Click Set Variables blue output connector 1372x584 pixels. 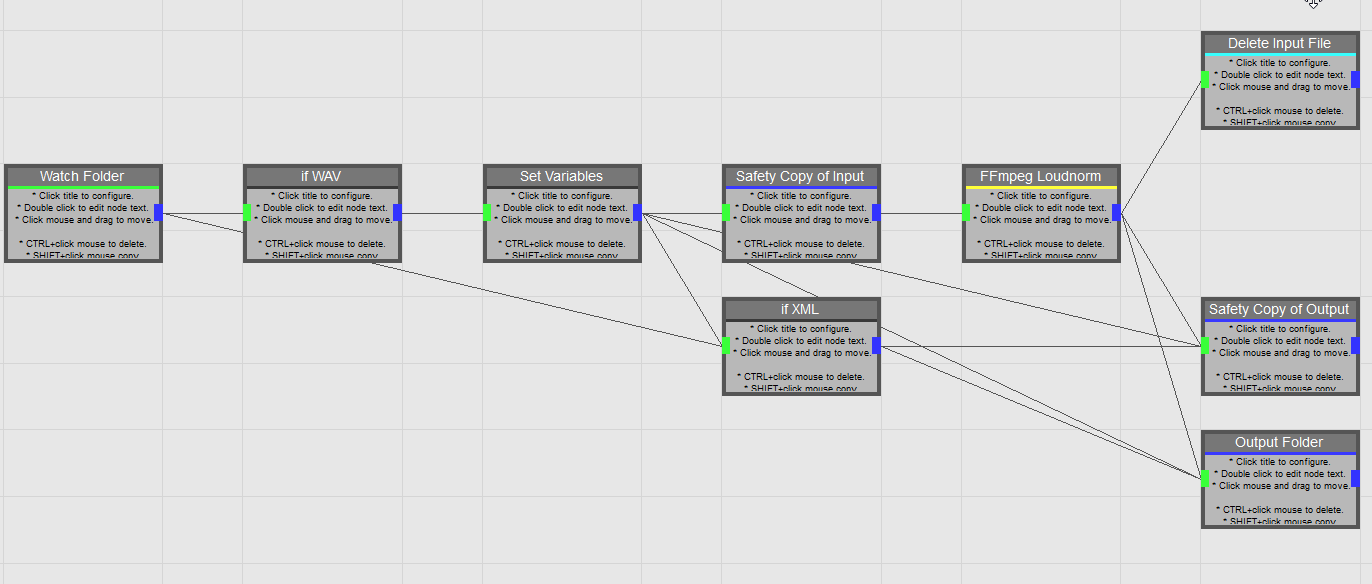click(637, 212)
